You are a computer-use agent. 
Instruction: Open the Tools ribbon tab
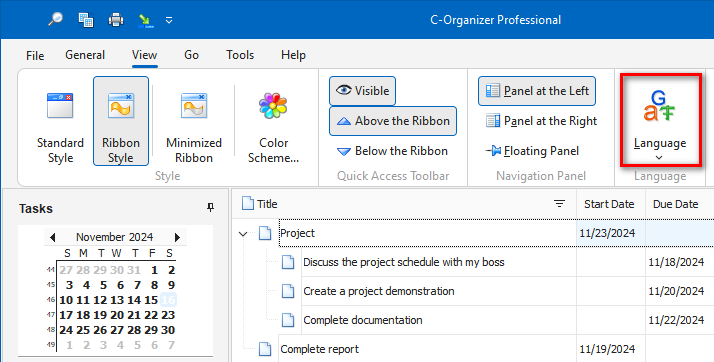pos(240,55)
